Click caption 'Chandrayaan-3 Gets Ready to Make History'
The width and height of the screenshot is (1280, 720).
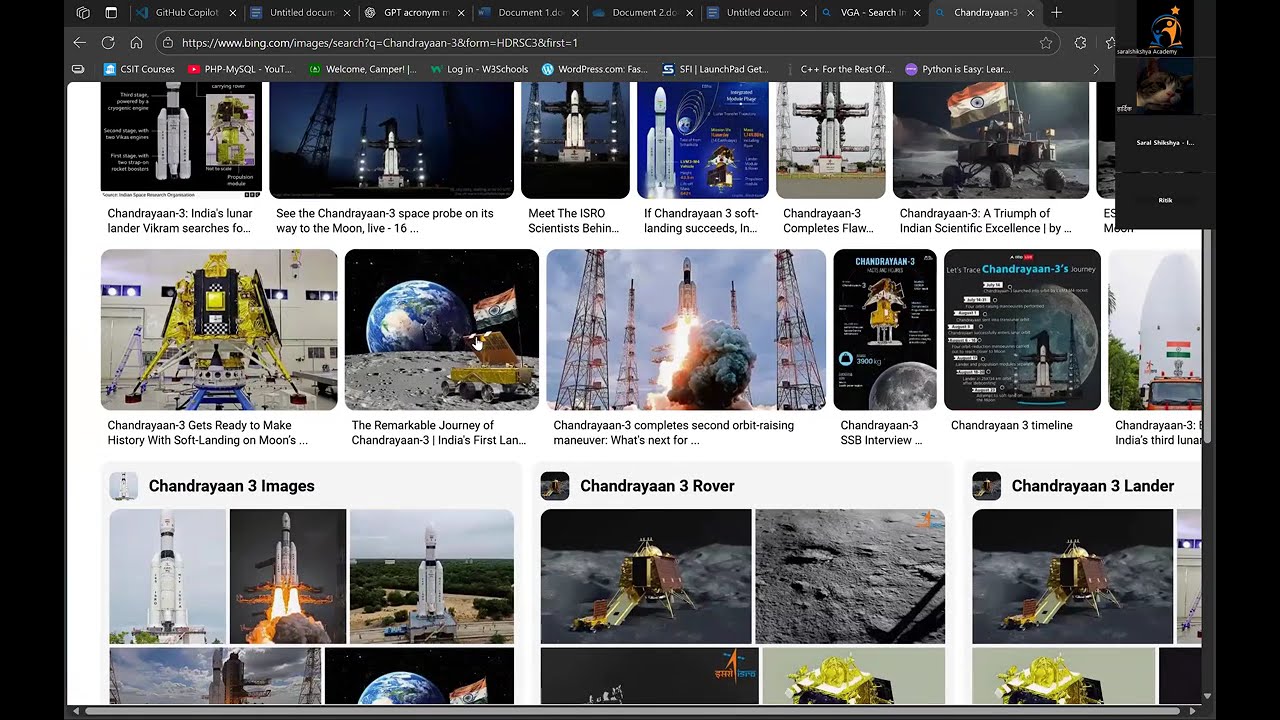208,432
